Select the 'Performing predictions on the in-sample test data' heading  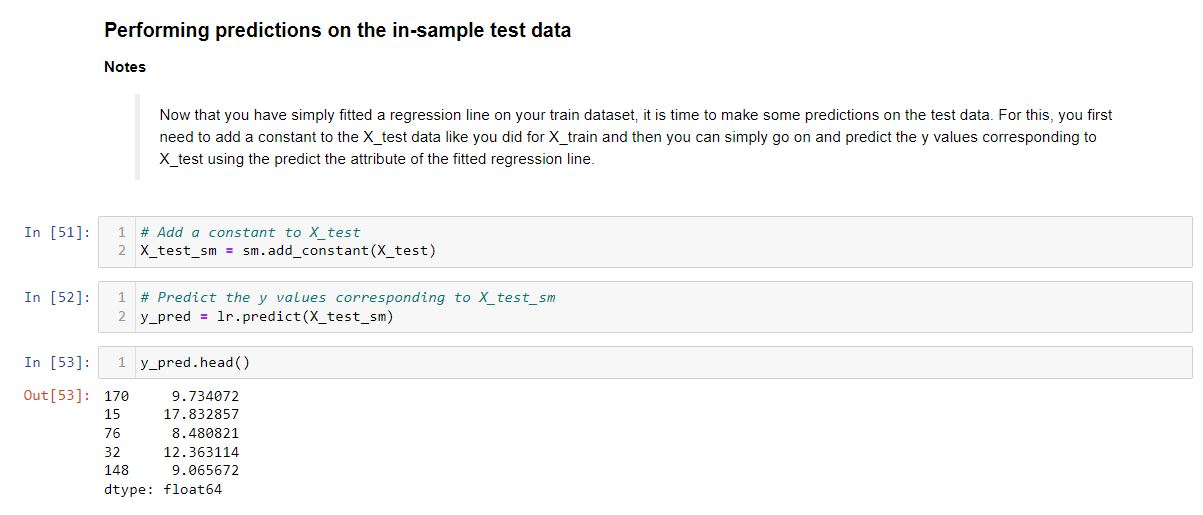(337, 30)
